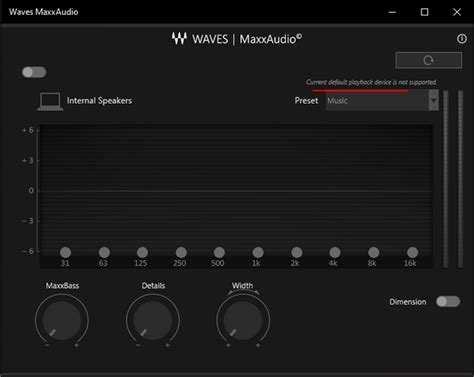This screenshot has width=474, height=377.
Task: Click the WAVES | MaxxAudio title text
Action: tap(247, 39)
